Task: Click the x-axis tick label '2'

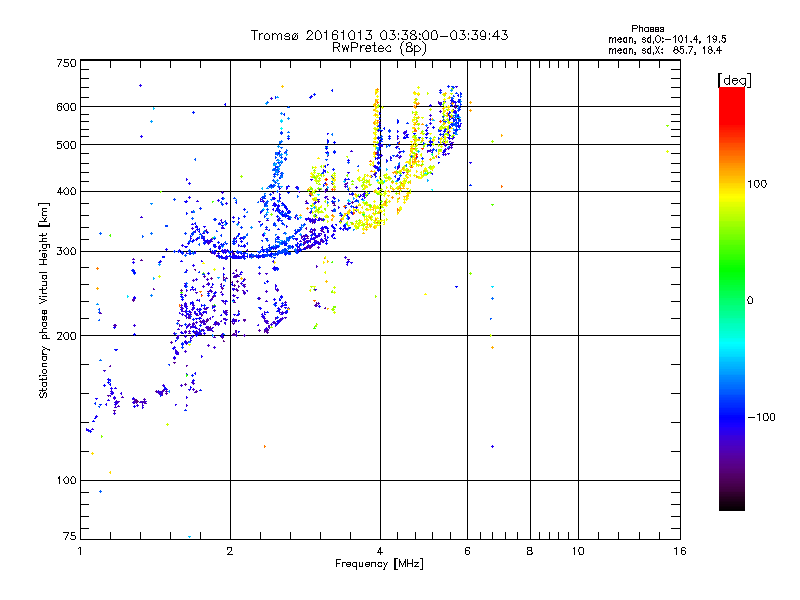Action: (230, 551)
